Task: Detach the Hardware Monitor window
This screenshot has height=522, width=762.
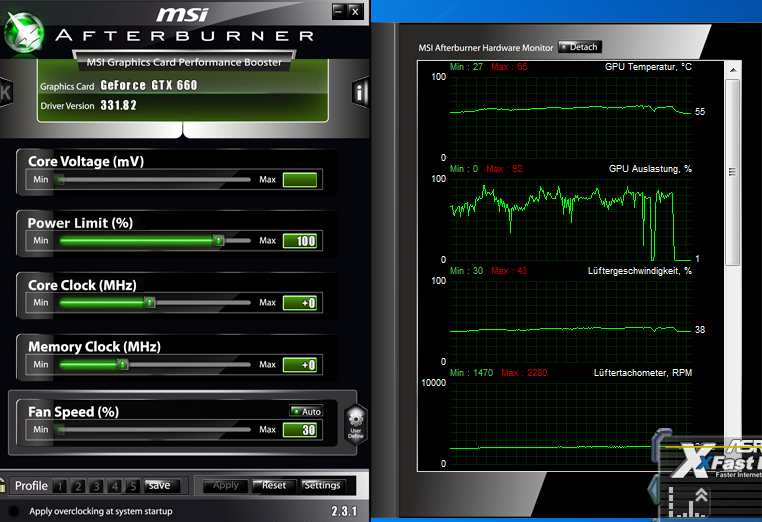Action: coord(580,47)
